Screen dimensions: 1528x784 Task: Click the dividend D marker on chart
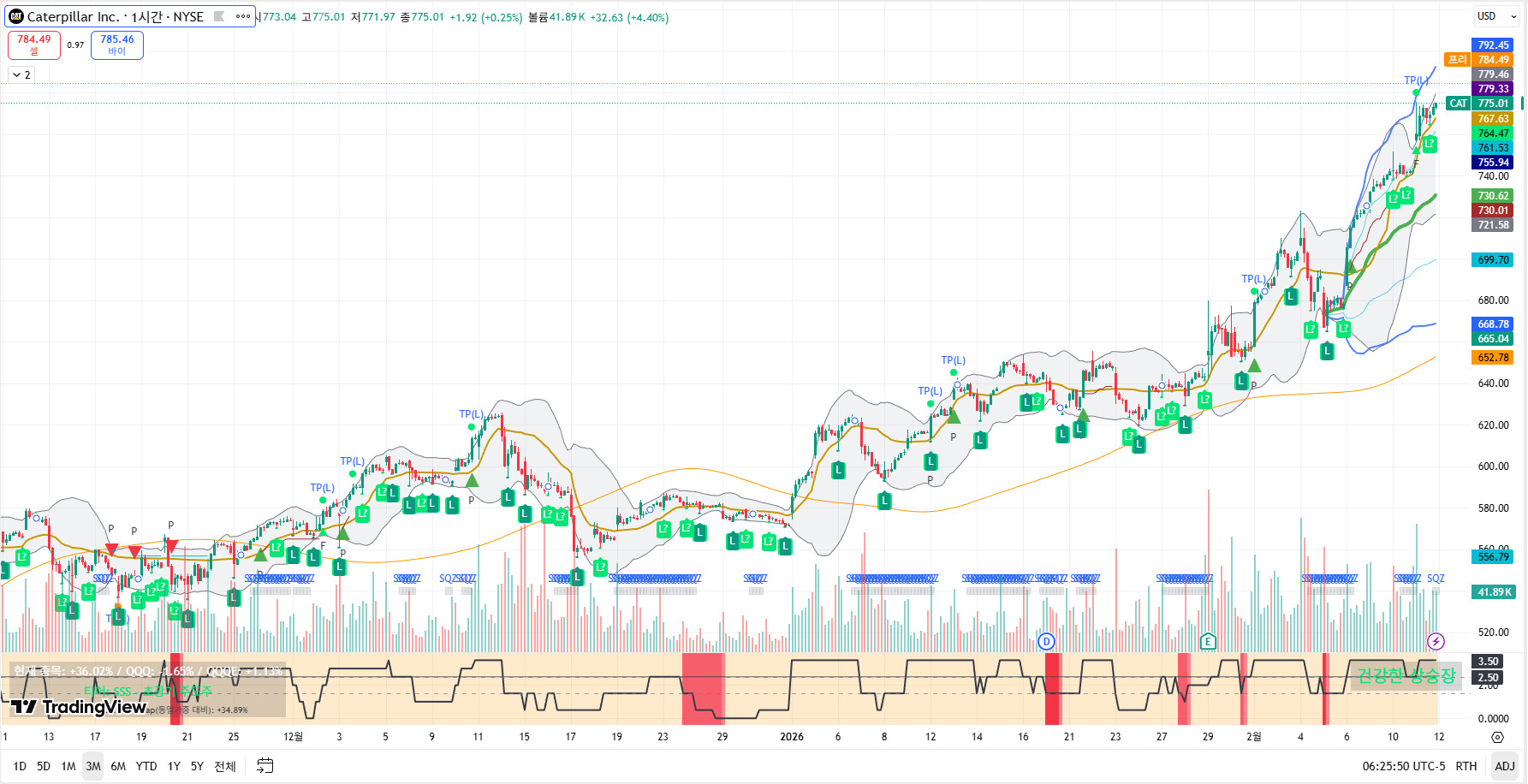tap(1046, 641)
